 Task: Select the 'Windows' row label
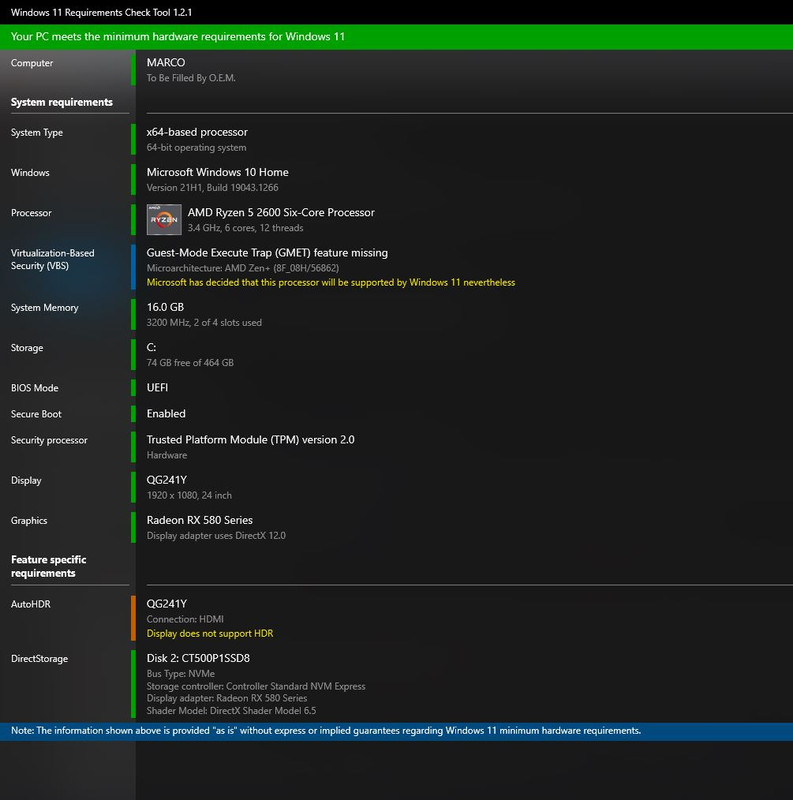[30, 172]
